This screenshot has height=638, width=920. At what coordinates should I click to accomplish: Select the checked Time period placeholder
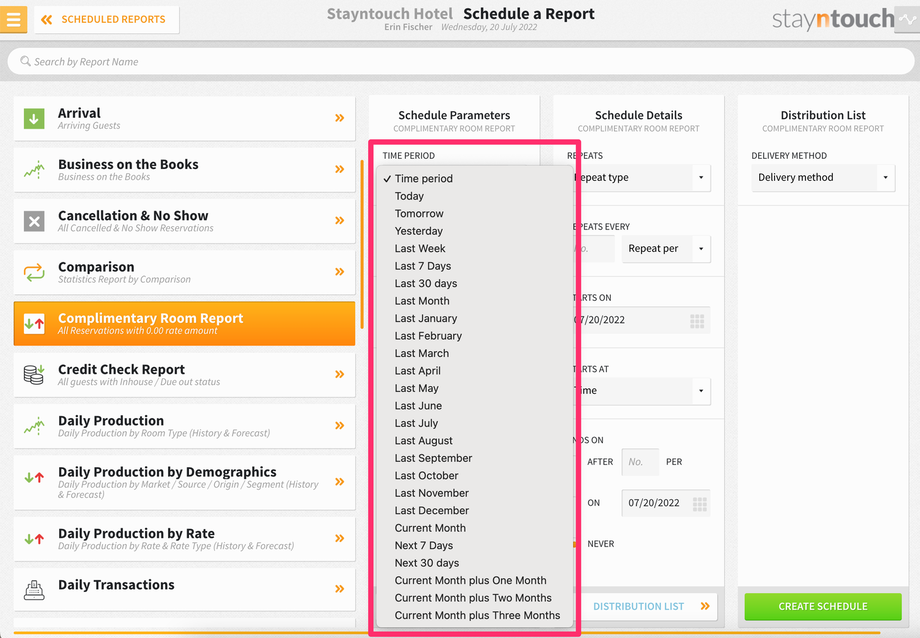click(423, 178)
